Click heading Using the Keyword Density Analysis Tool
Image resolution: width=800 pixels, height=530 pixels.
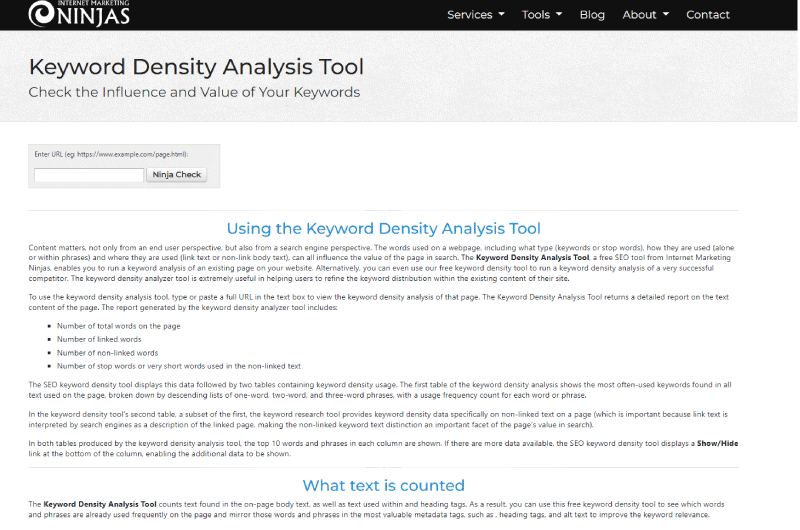pos(383,229)
